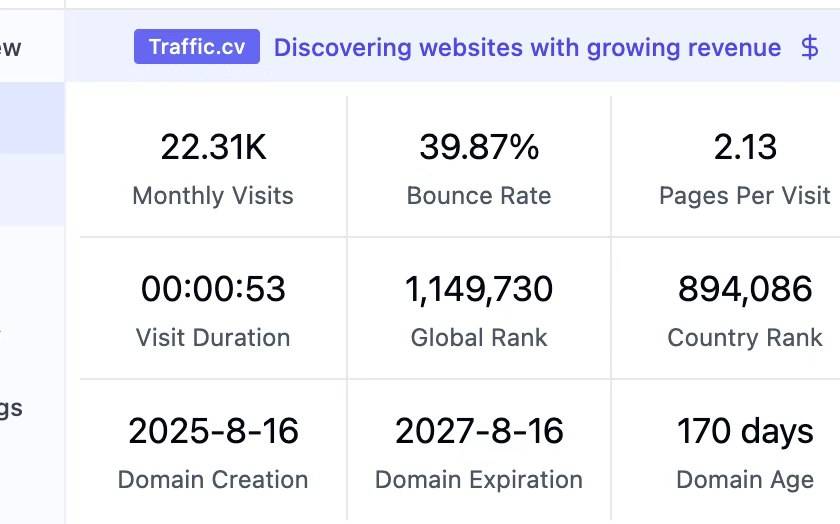
Task: Select the 894,086 country rank value
Action: [x=745, y=289]
